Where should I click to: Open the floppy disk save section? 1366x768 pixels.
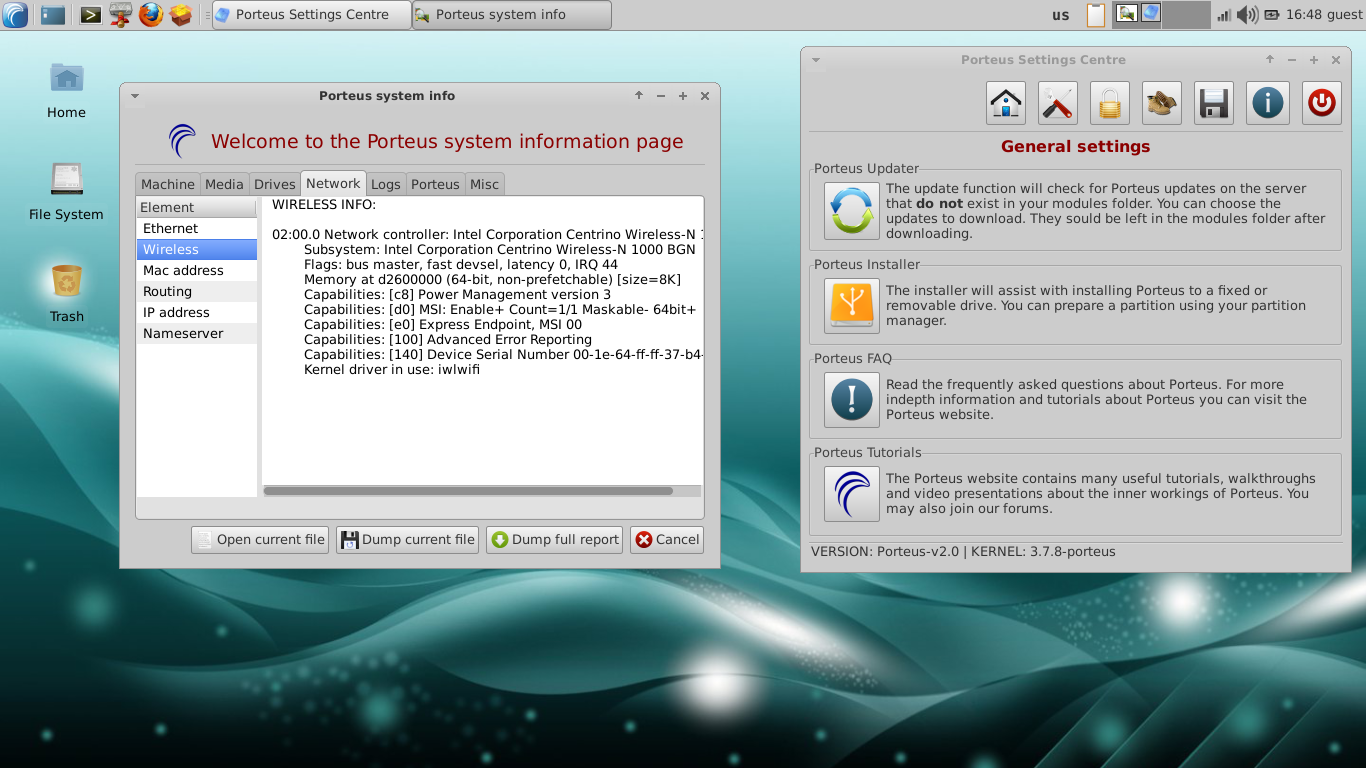[x=1214, y=103]
